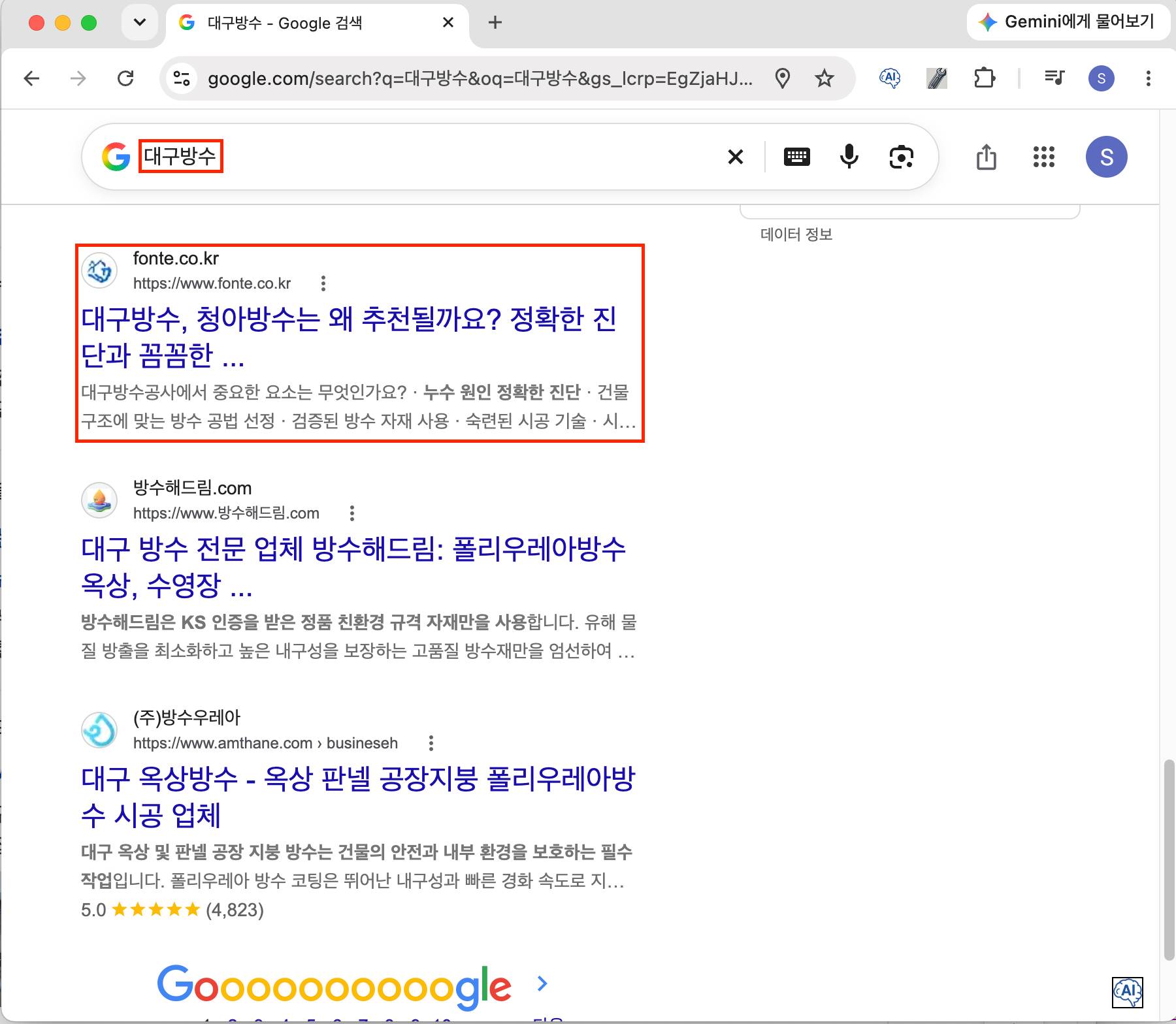Open the AI brain extension in toolbar
Image resolution: width=1176 pixels, height=1024 pixels.
point(890,79)
